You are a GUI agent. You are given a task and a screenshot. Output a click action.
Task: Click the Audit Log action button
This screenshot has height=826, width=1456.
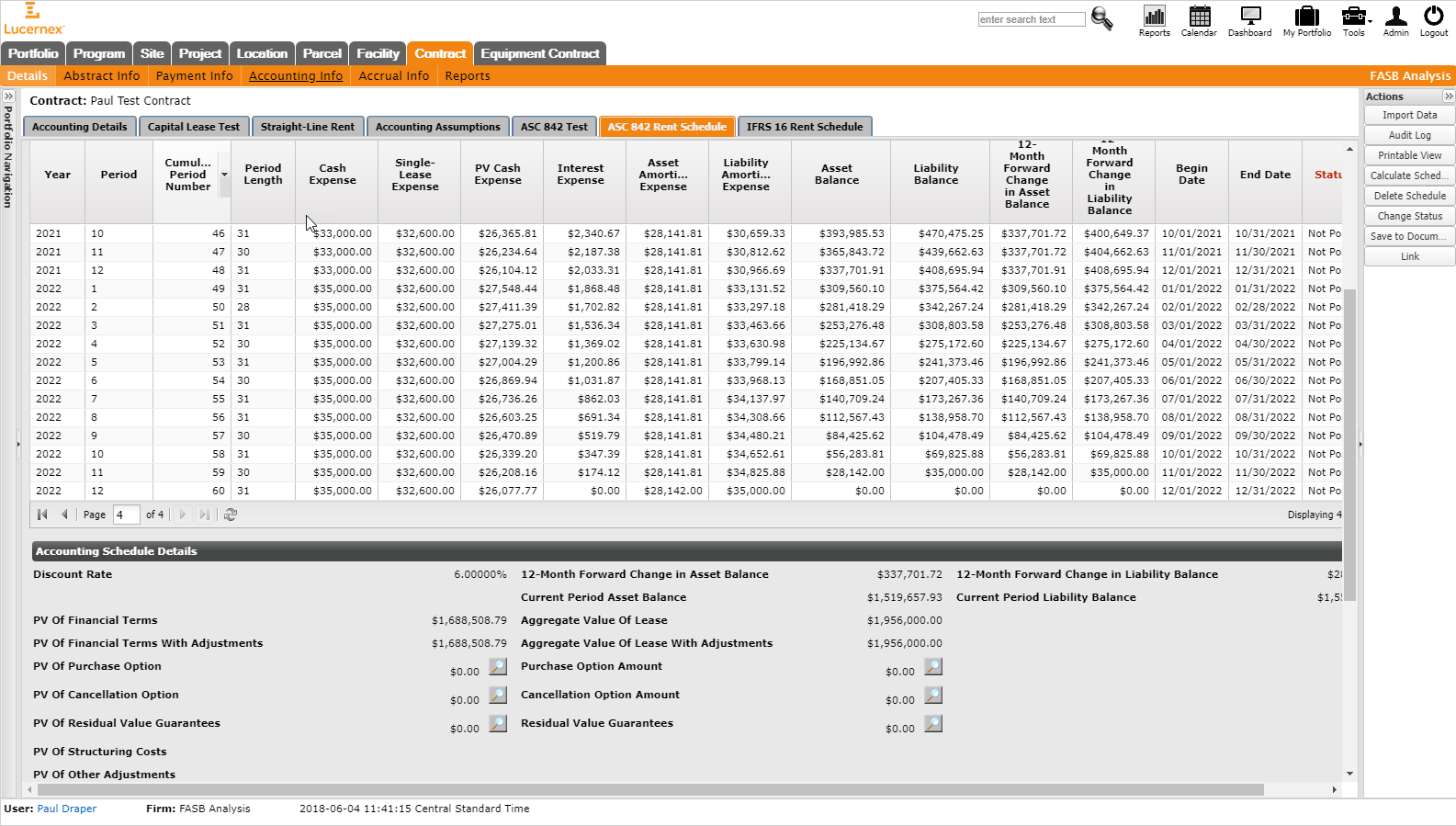(1410, 135)
